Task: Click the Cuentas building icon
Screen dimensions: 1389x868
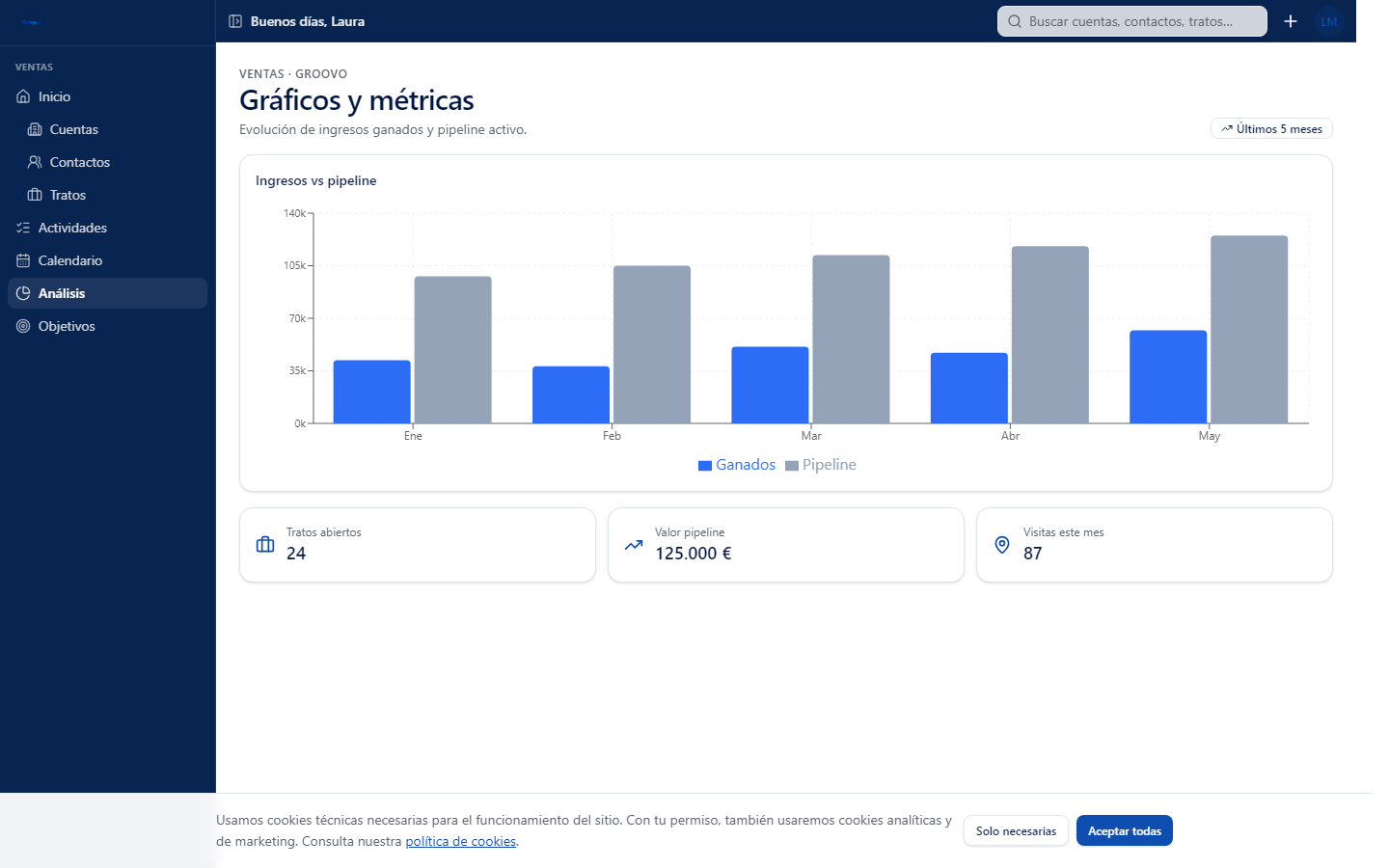Action: coord(35,129)
